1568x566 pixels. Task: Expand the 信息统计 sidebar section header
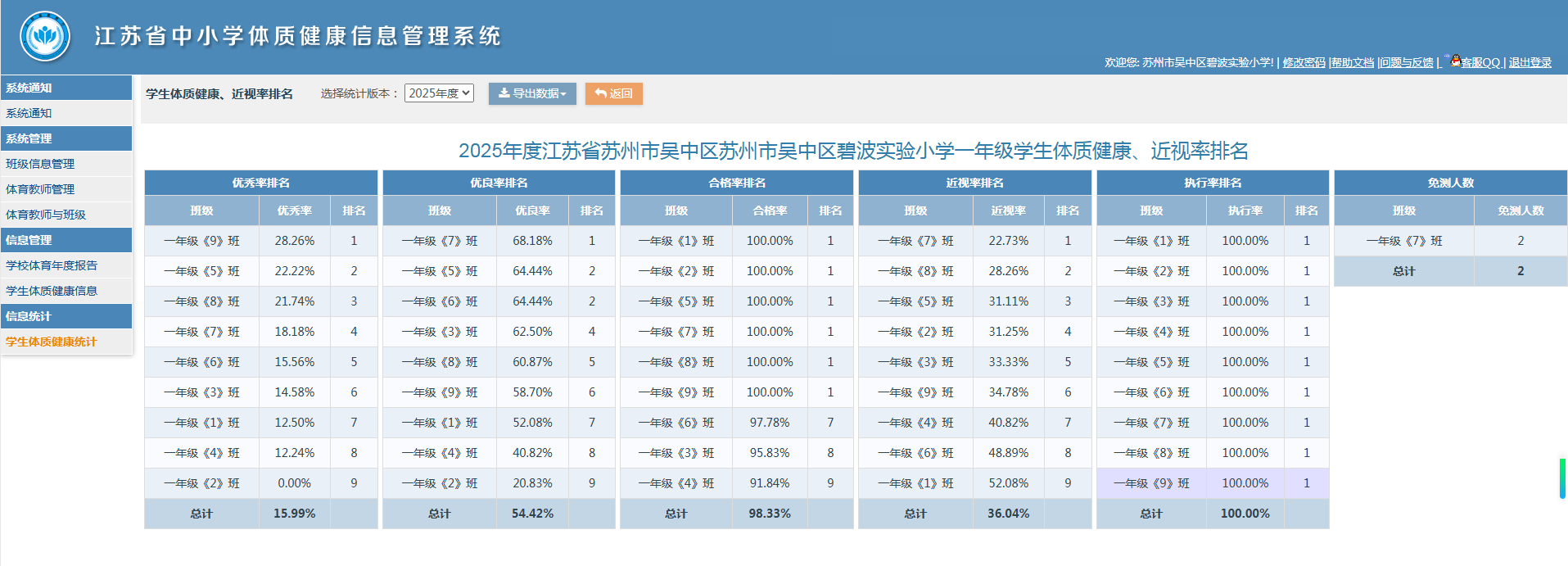coord(66,316)
